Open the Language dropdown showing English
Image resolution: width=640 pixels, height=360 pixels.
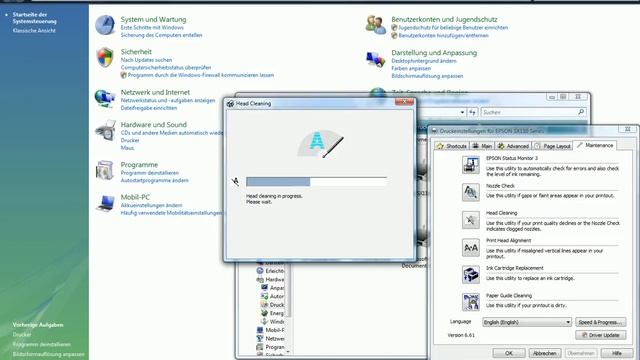[527, 322]
